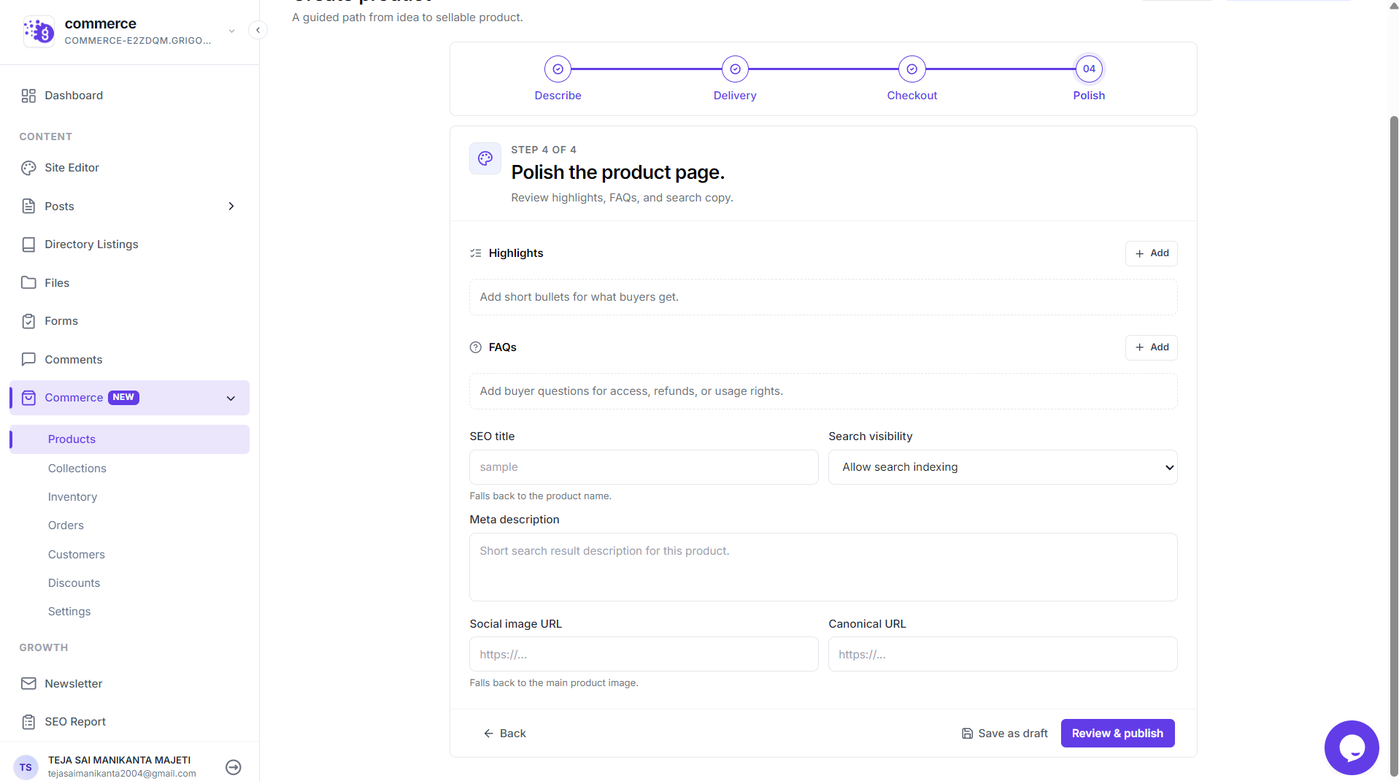This screenshot has width=1399, height=781.
Task: Click the Forms clipboard icon
Action: 28,321
